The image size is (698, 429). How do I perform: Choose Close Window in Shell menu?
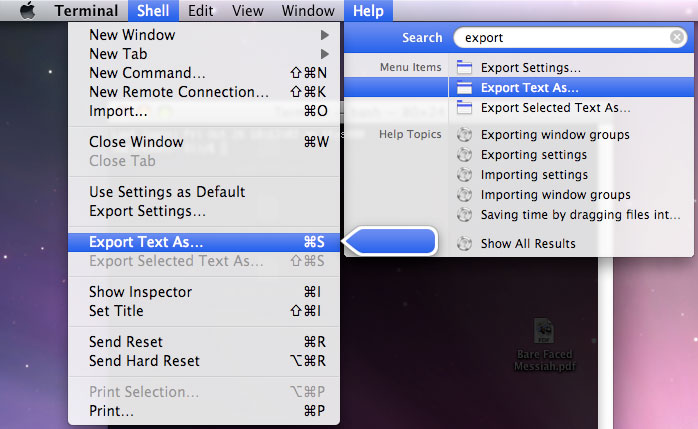tap(204, 142)
